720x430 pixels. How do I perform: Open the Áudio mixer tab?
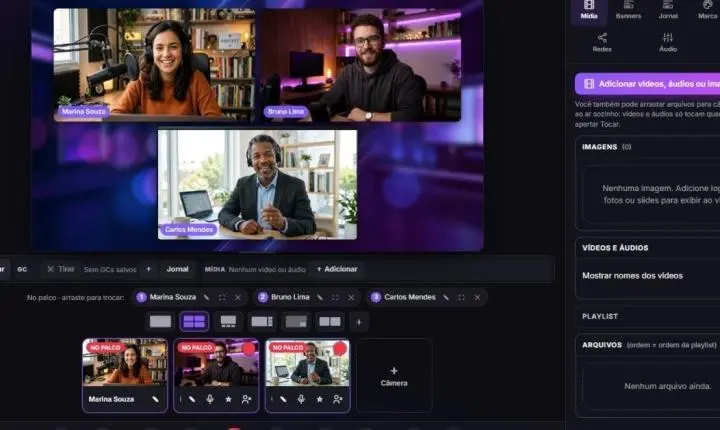point(668,42)
